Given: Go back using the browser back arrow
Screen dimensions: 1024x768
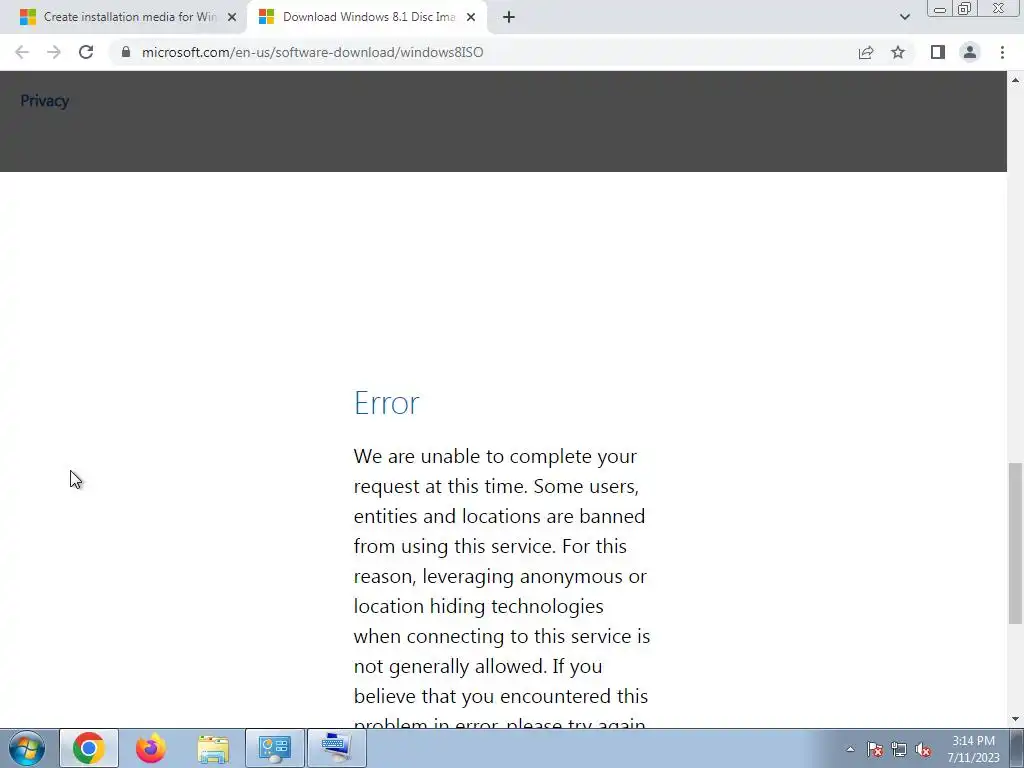Looking at the screenshot, I should 22,52.
